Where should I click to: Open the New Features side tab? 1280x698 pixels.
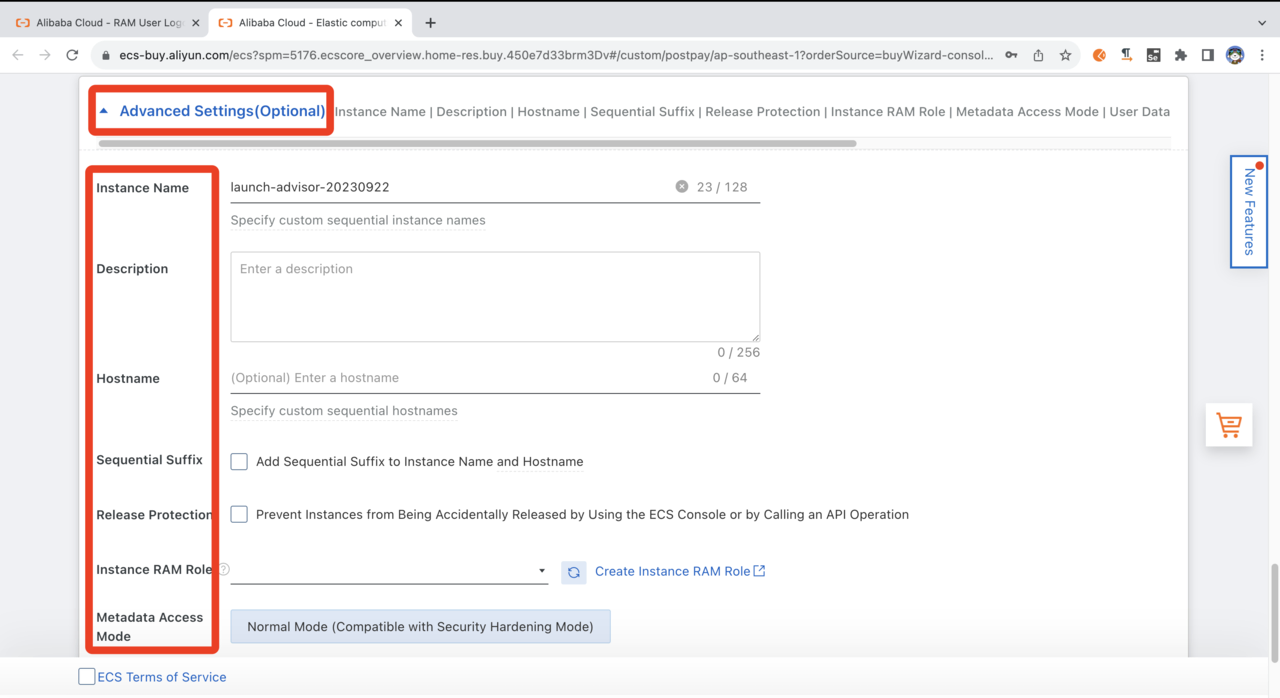click(1248, 211)
